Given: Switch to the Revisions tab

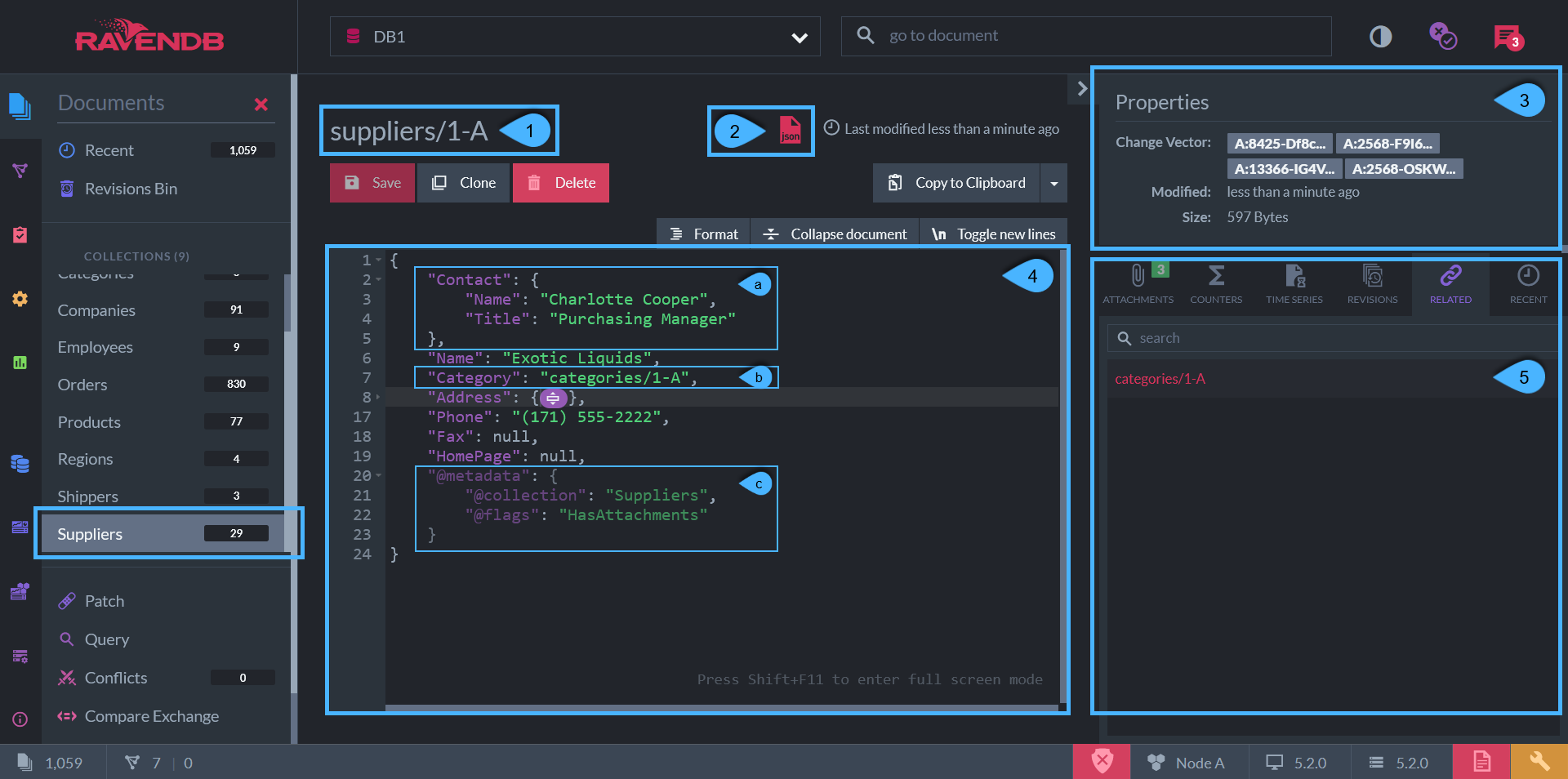Looking at the screenshot, I should (1372, 284).
